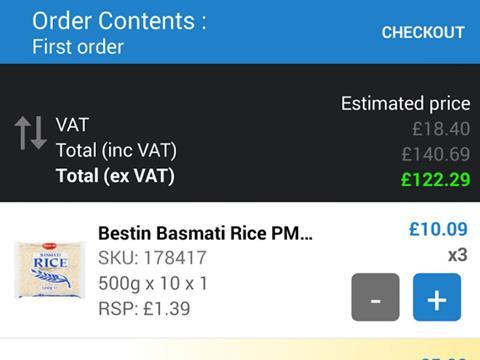Viewport: 480px width, 360px height.
Task: Select the Estimated price column header
Action: (406, 103)
